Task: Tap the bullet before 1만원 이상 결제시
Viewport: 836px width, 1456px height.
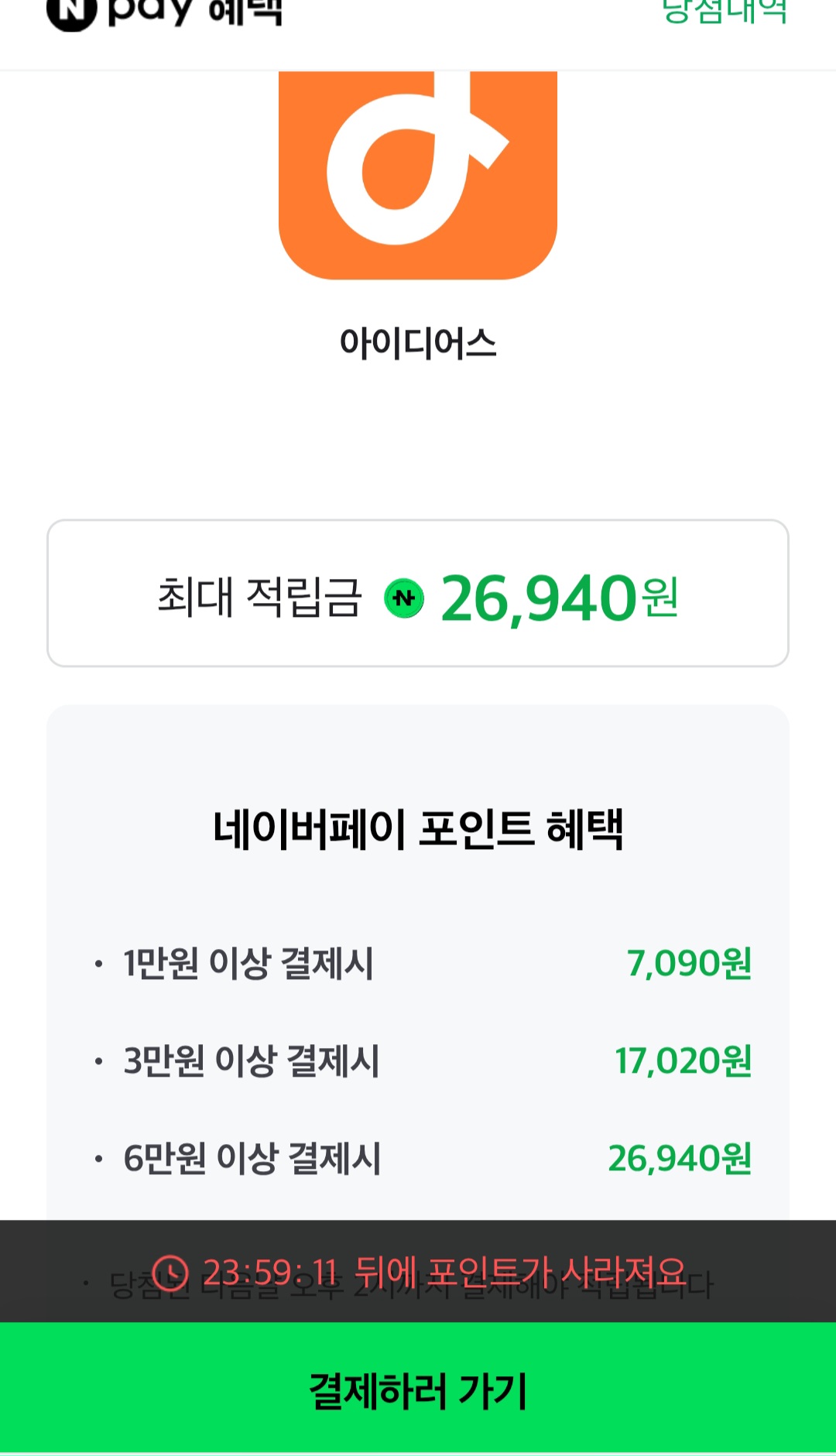Action: point(98,964)
